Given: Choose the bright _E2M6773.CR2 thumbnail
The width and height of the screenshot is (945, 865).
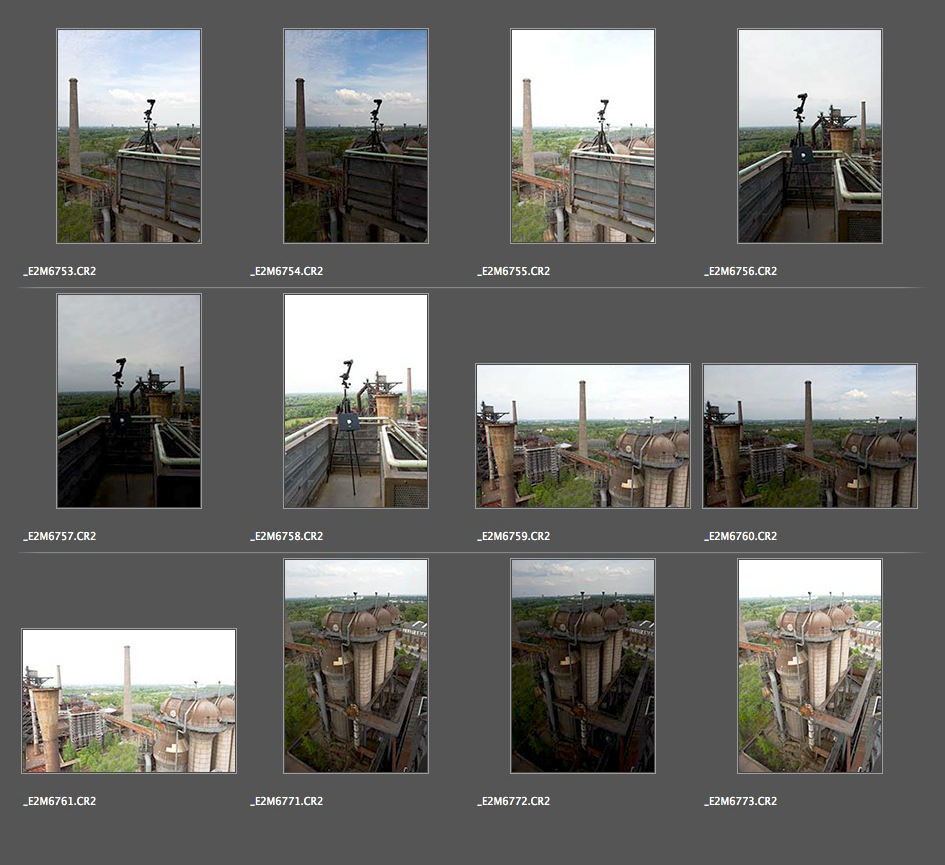Looking at the screenshot, I should click(x=810, y=666).
